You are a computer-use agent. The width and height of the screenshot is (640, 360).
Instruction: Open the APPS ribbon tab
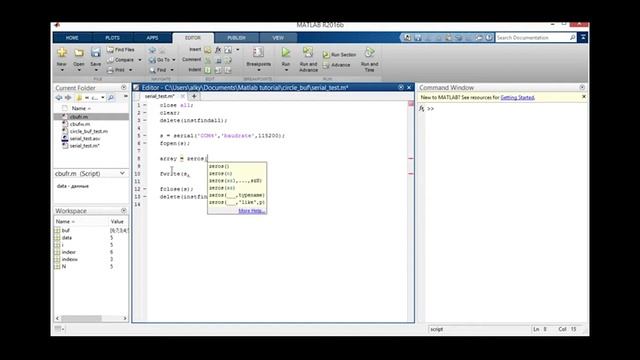click(x=152, y=38)
